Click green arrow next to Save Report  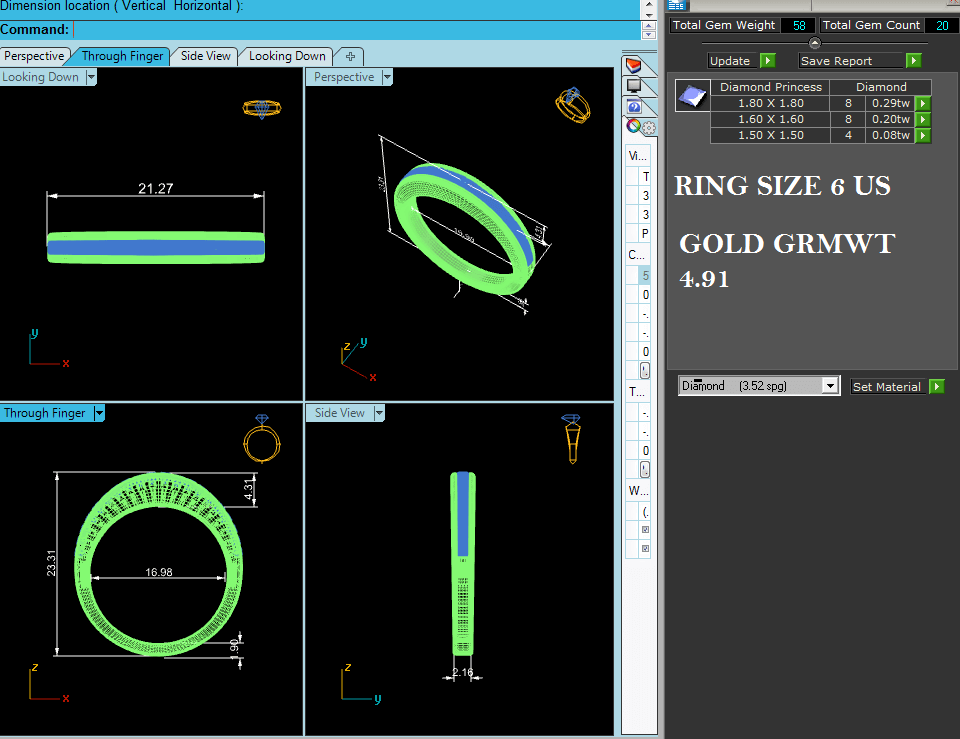pos(913,61)
